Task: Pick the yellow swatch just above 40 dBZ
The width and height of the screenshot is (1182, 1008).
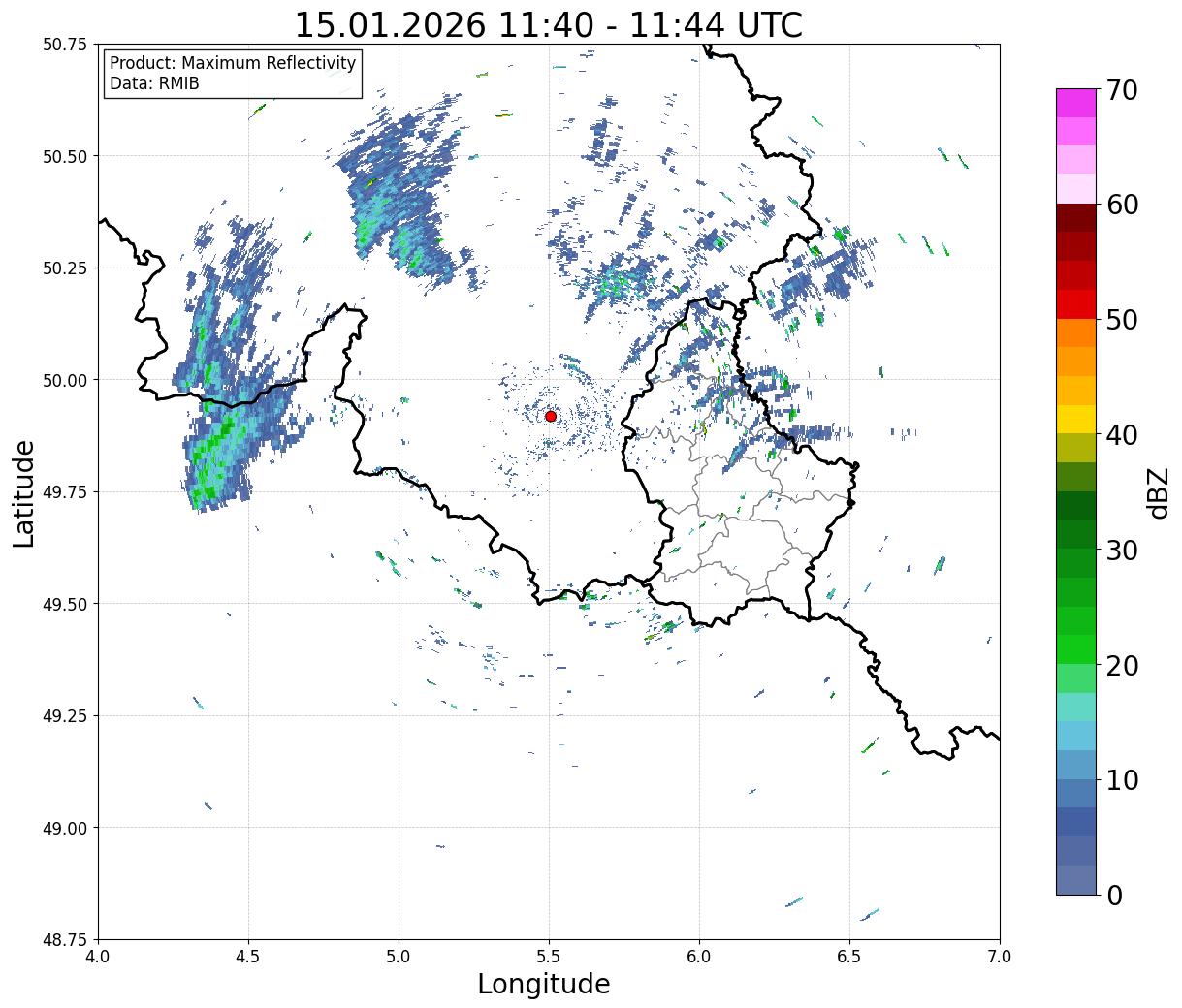Action: coord(1076,420)
